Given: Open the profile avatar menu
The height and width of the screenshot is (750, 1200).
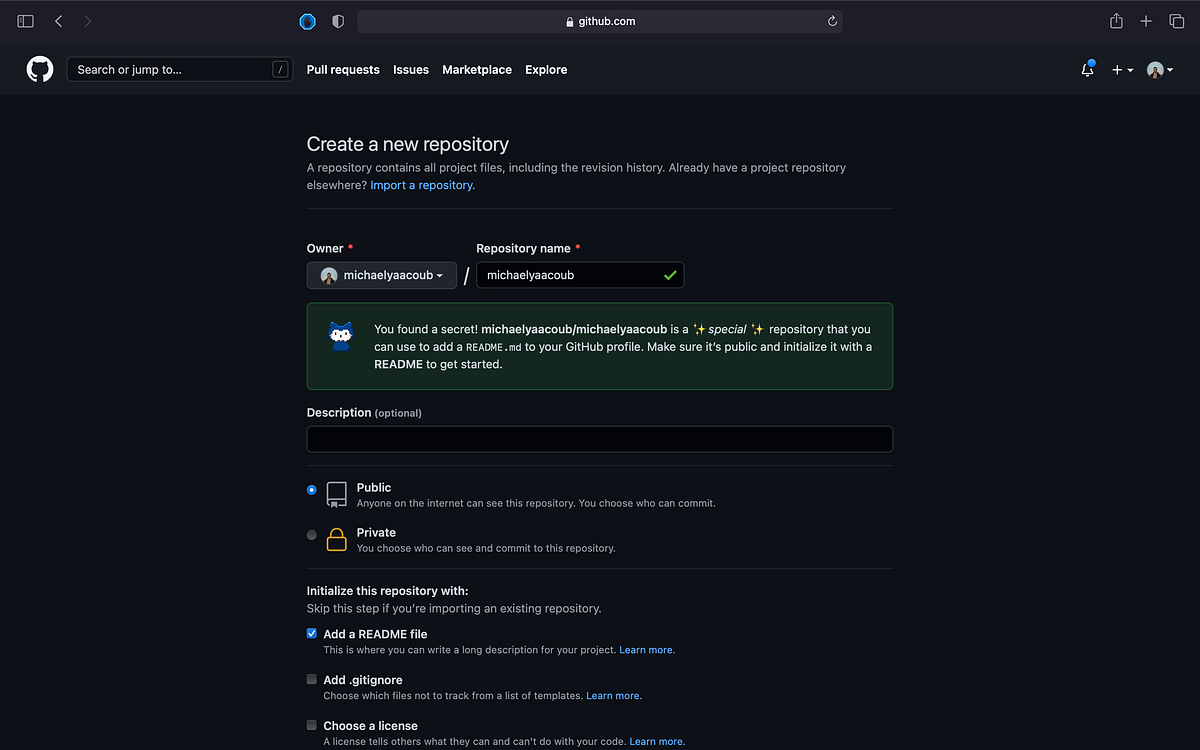Looking at the screenshot, I should point(1158,69).
